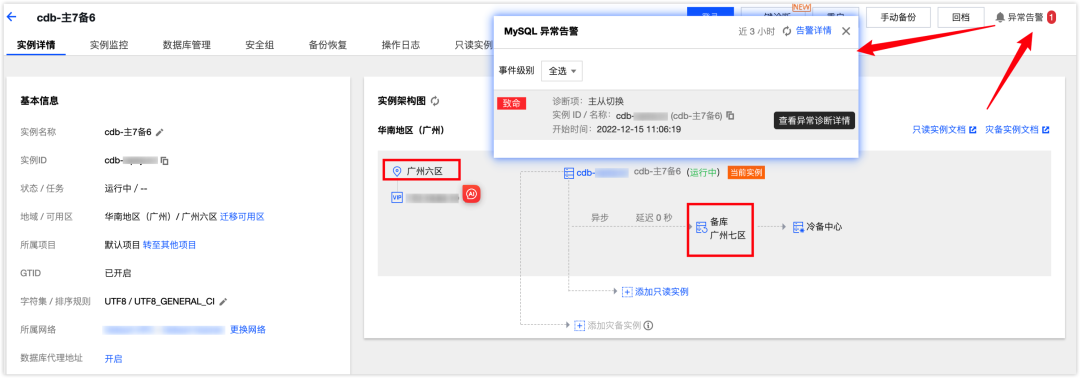Switch to the 实例监控 tab
Image resolution: width=1080 pixels, height=378 pixels.
click(109, 45)
